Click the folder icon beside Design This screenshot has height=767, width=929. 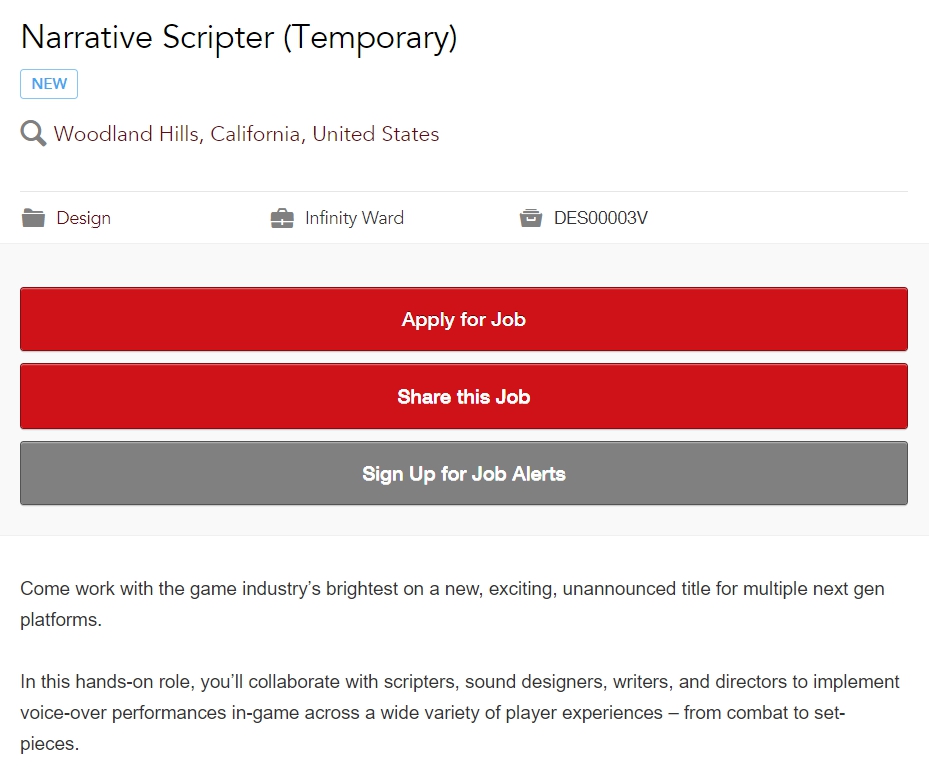[33, 218]
